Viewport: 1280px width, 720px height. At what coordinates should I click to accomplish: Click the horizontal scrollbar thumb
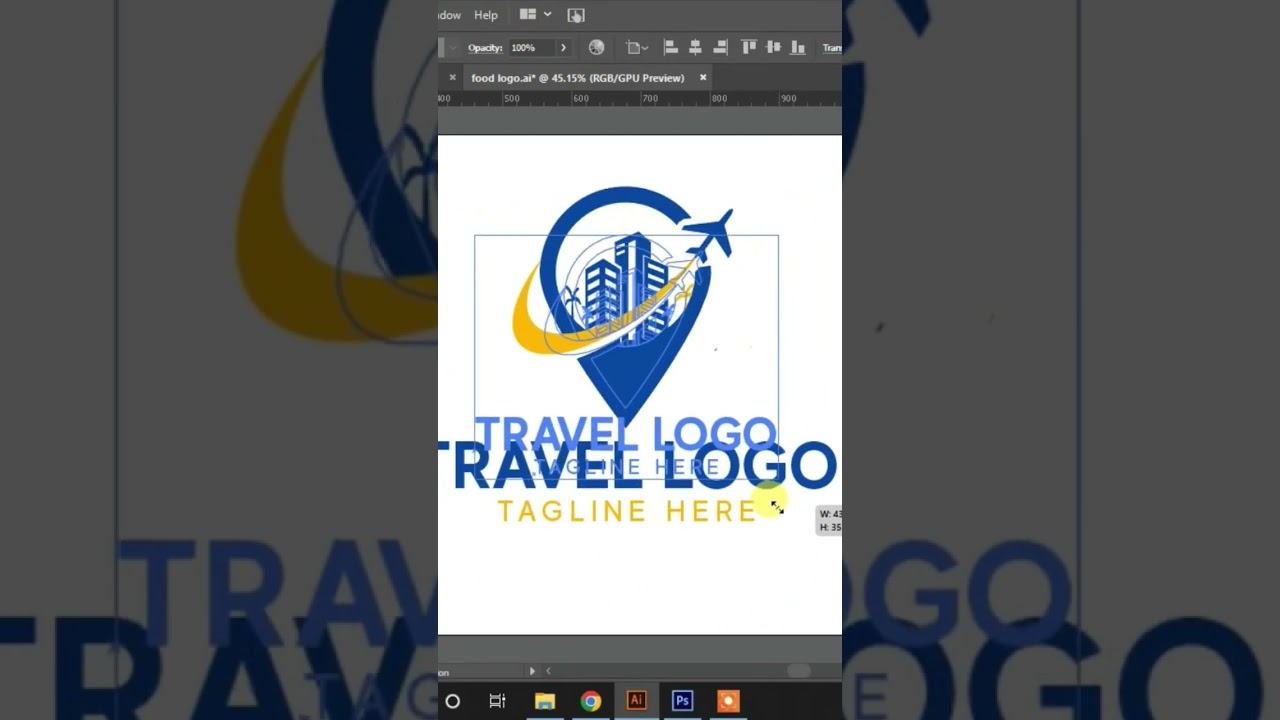(x=799, y=671)
